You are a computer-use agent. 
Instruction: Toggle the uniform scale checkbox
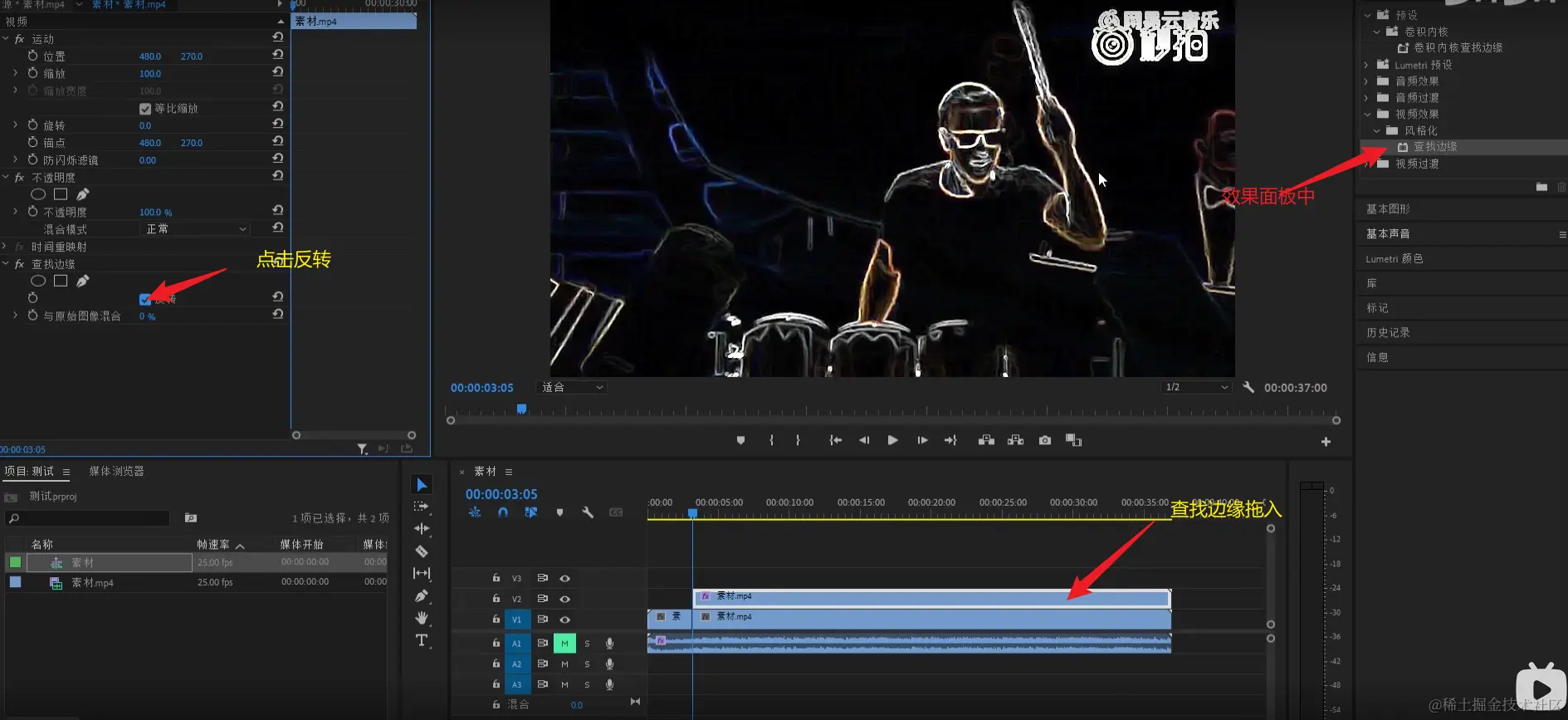coord(145,109)
